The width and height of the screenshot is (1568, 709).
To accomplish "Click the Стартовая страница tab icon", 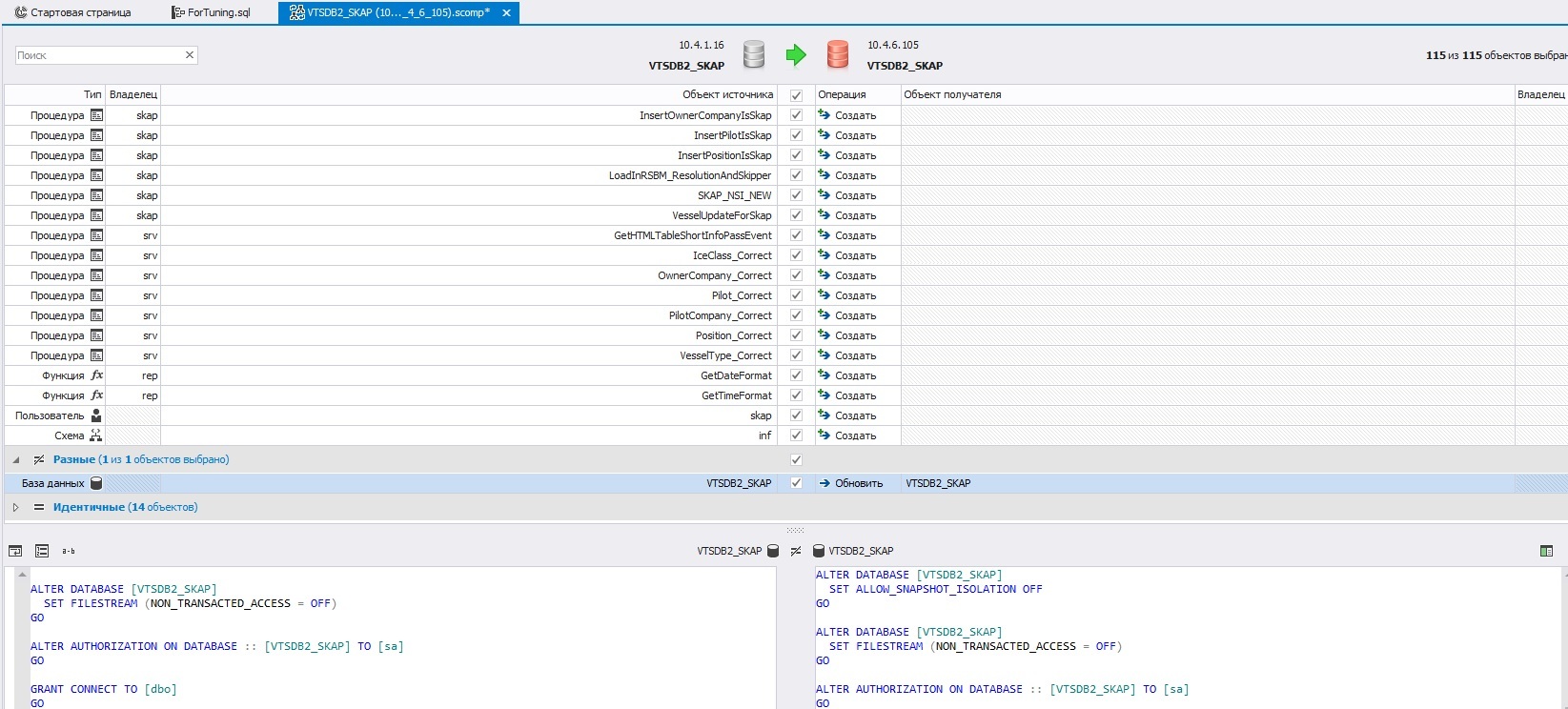I will [x=21, y=12].
